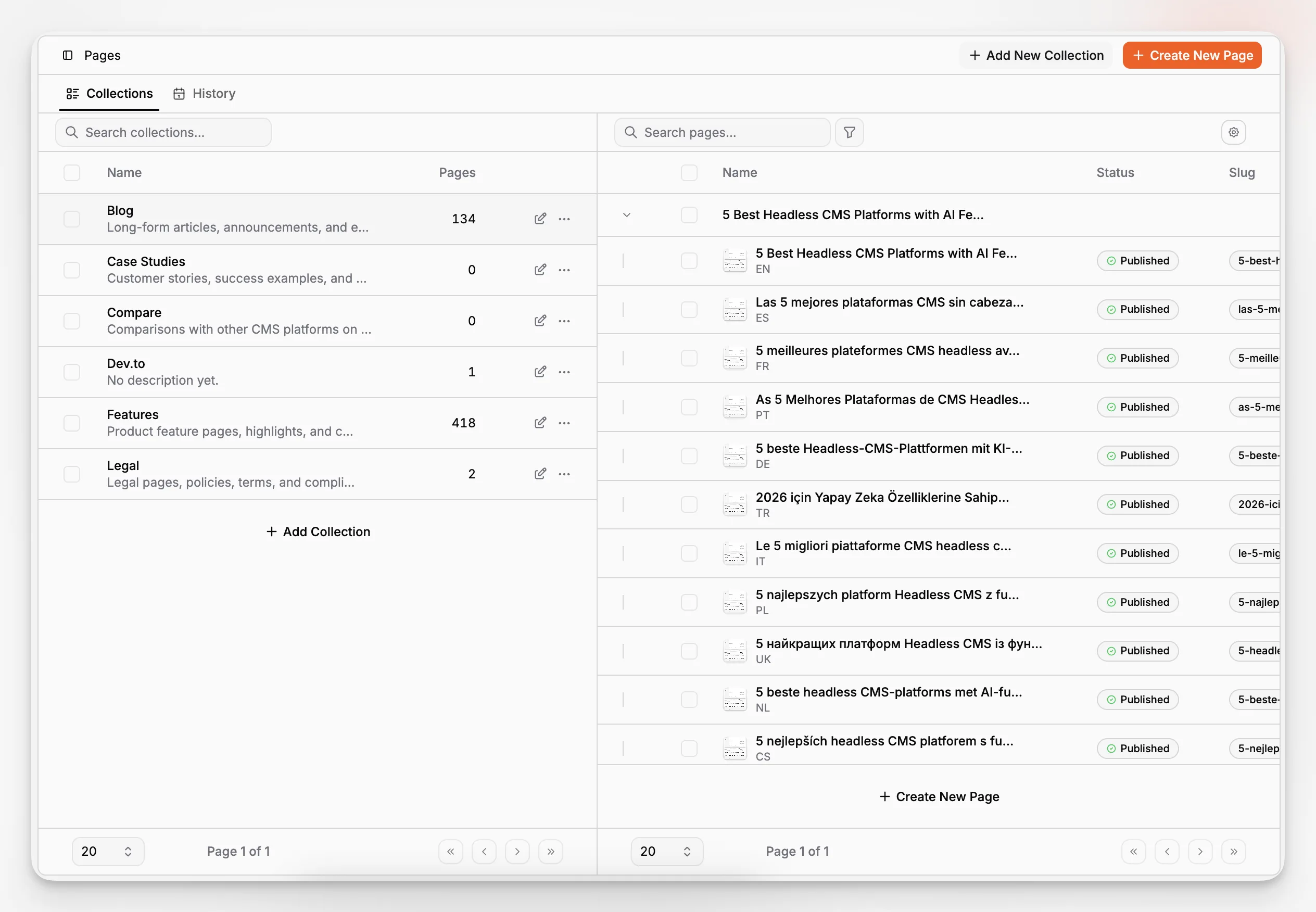Open 5 najlepszych platform Headless CMS page
The width and height of the screenshot is (1316, 912).
point(888,595)
